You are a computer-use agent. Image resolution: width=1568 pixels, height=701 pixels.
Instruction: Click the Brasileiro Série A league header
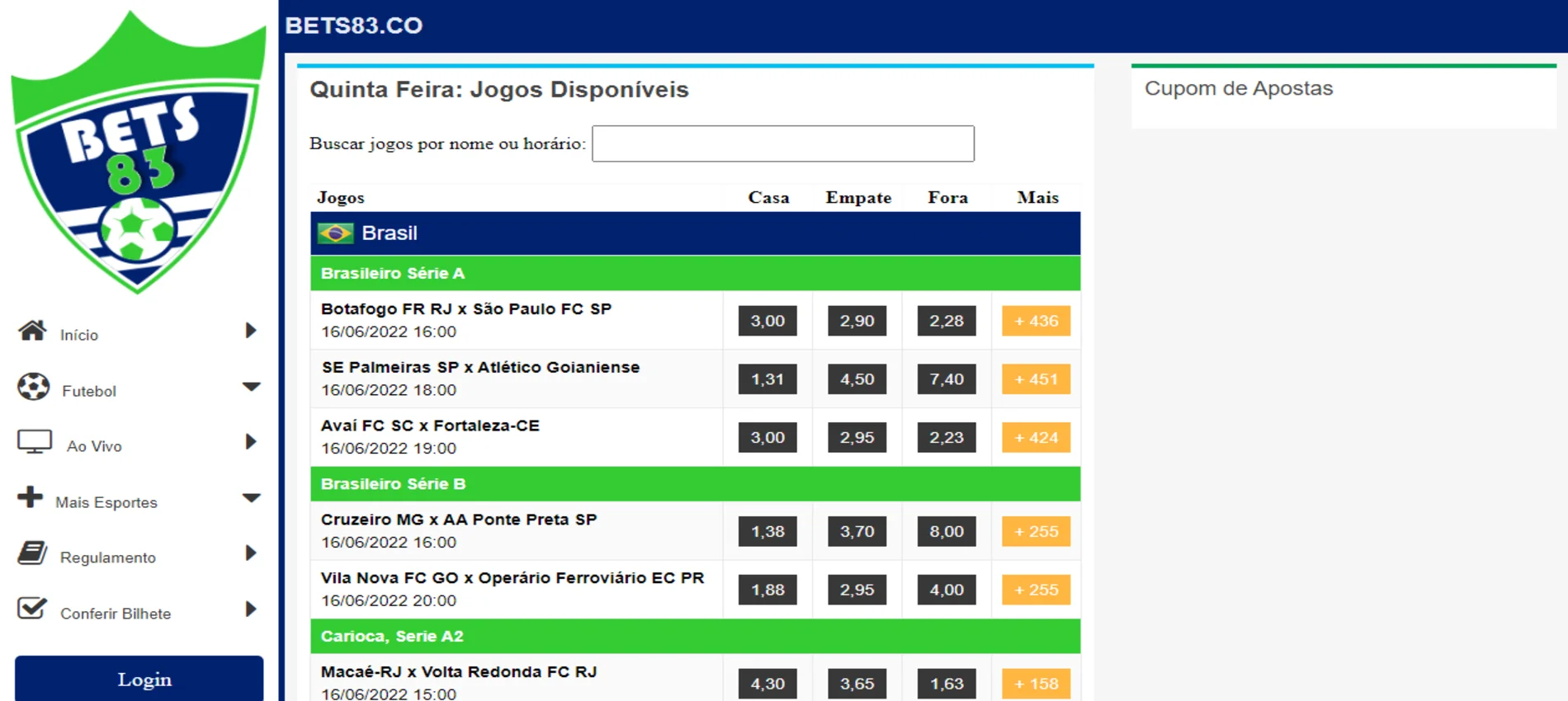point(695,273)
